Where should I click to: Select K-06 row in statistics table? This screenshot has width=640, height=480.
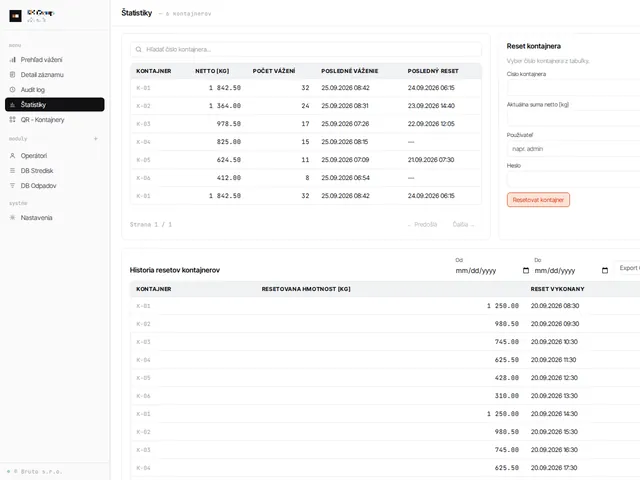coord(306,178)
